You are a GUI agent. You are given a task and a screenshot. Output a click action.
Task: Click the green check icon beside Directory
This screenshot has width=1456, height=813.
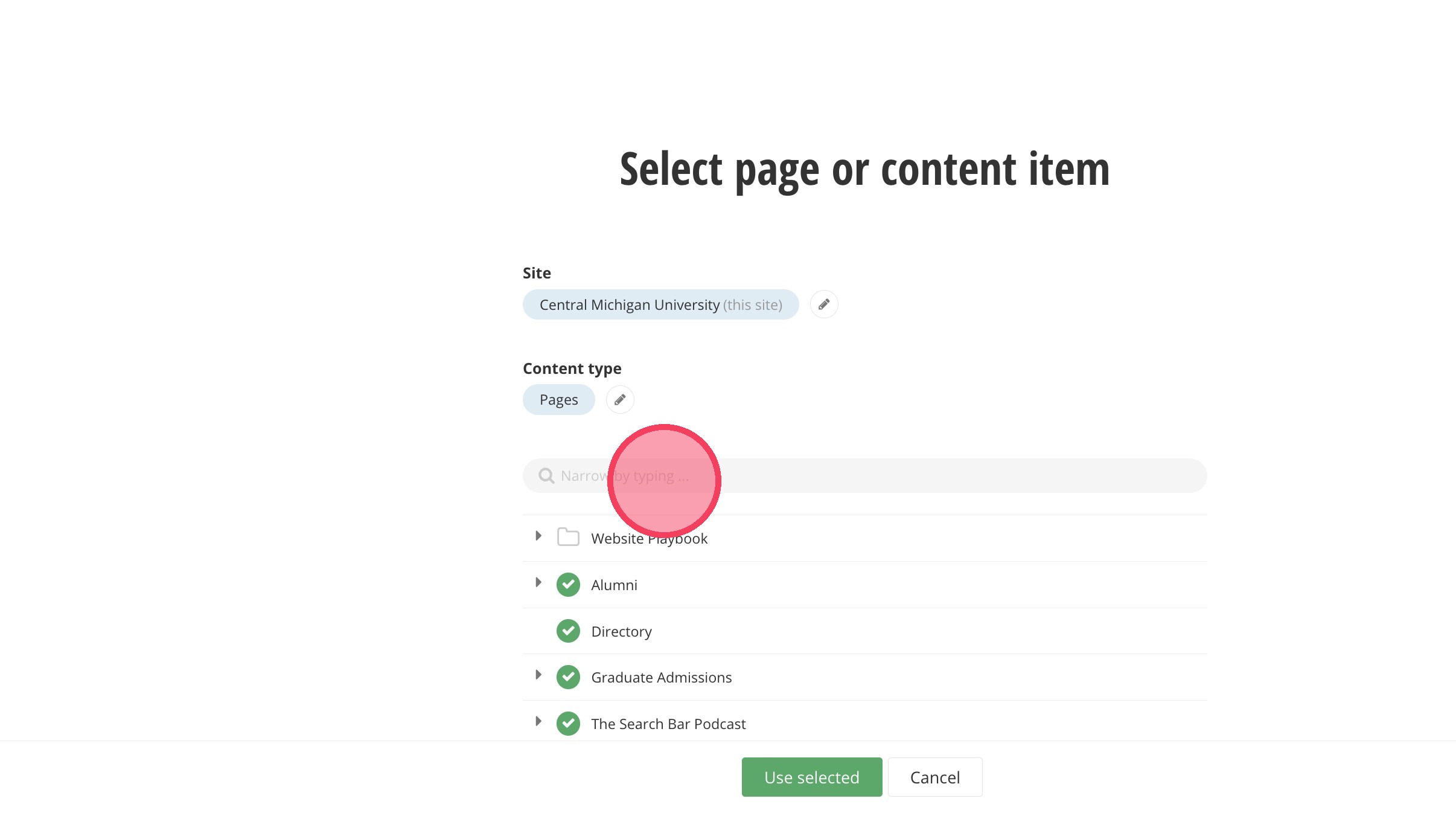click(568, 631)
